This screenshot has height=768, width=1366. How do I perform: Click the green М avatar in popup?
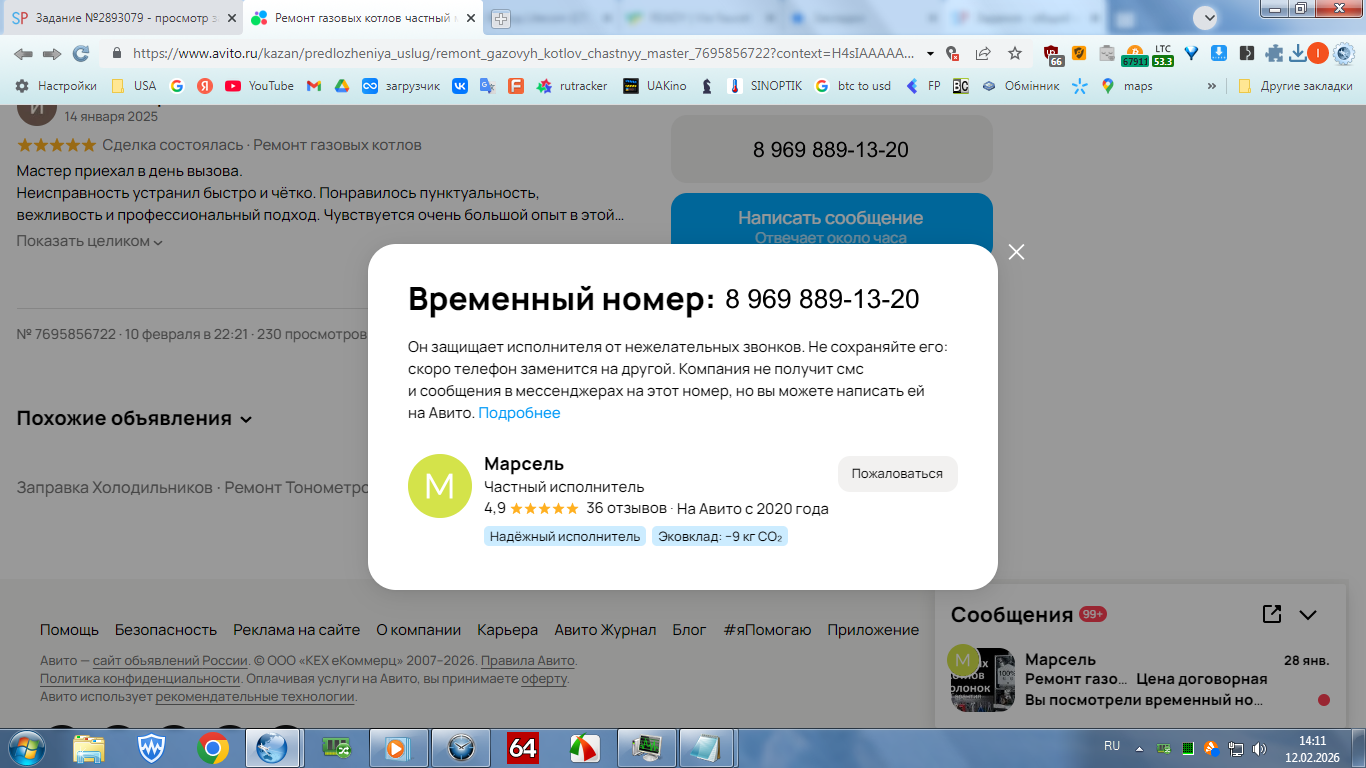[440, 486]
